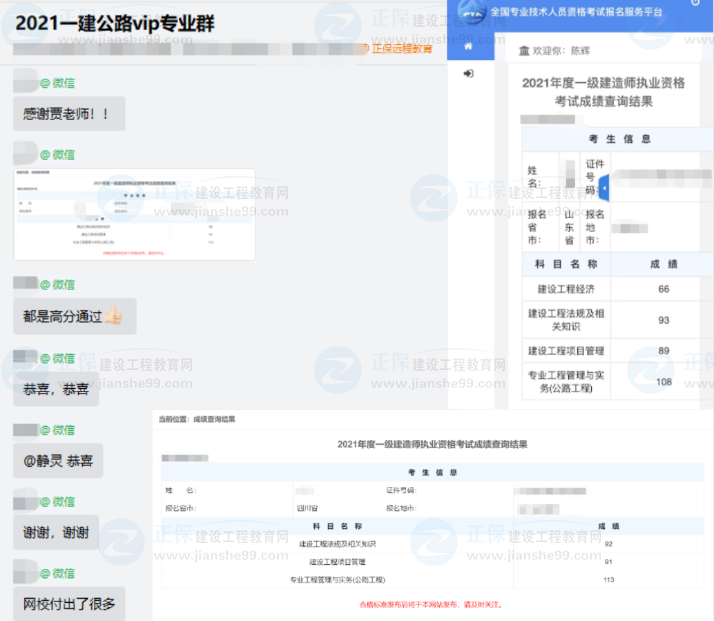Click the @静灵 恭喜 message

click(x=58, y=461)
